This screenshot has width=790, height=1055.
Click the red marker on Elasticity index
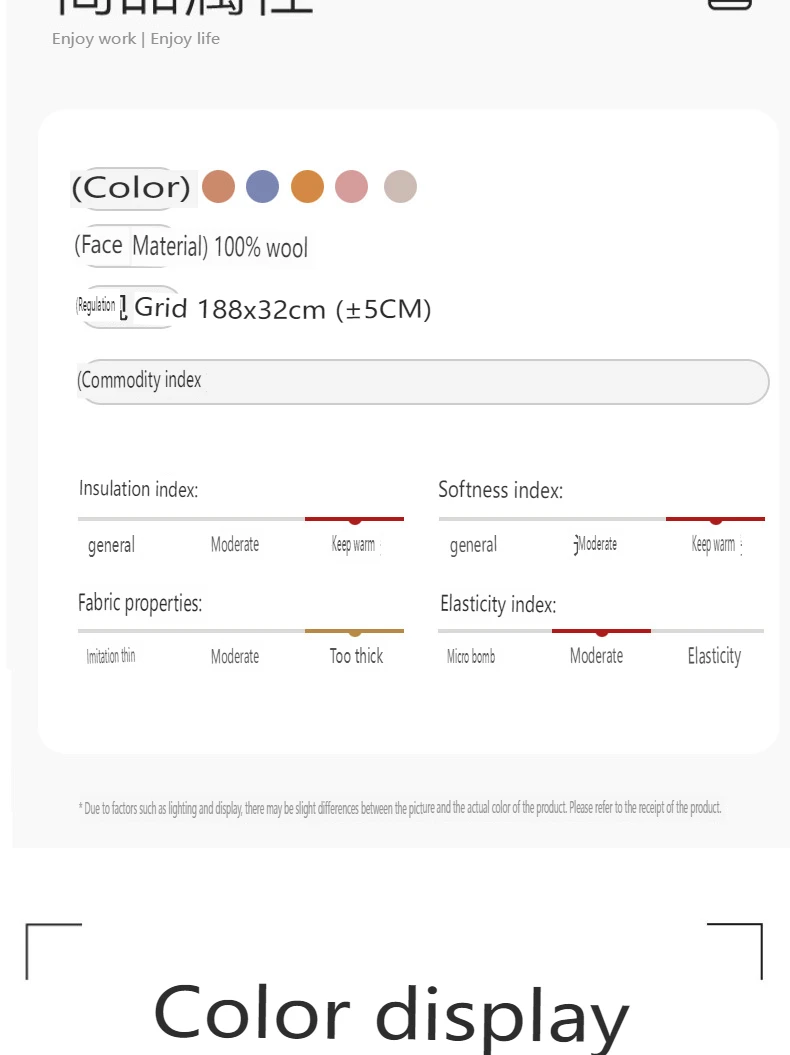(602, 632)
